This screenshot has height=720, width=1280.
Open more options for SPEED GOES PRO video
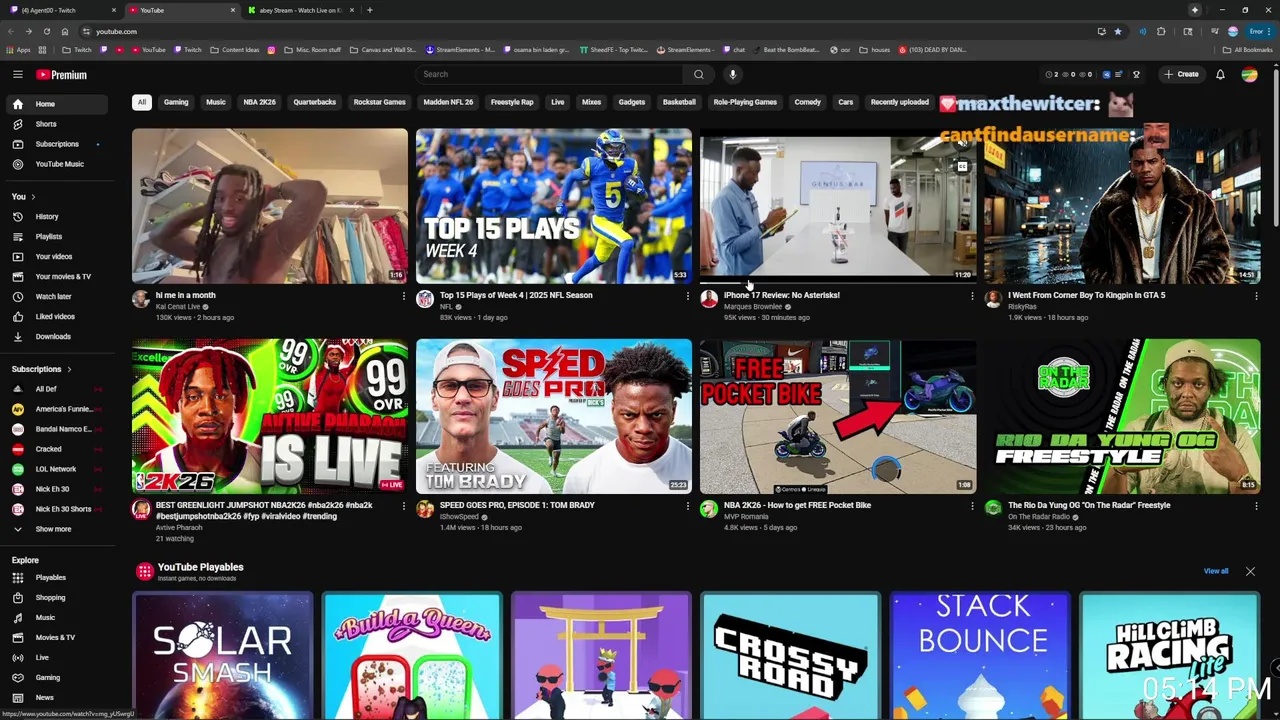point(688,506)
